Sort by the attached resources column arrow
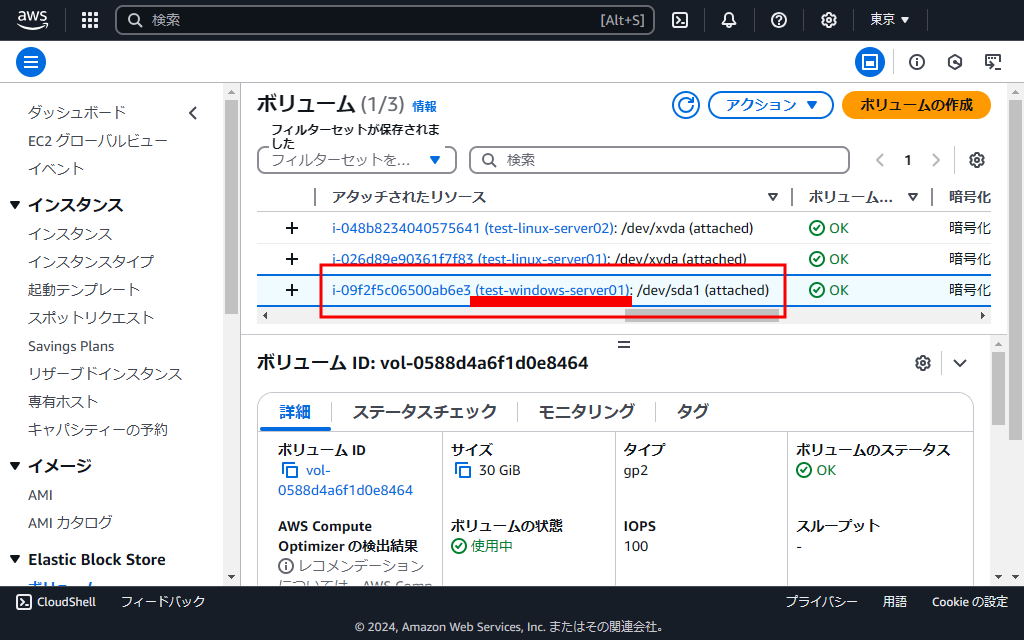This screenshot has width=1024, height=640. click(773, 197)
